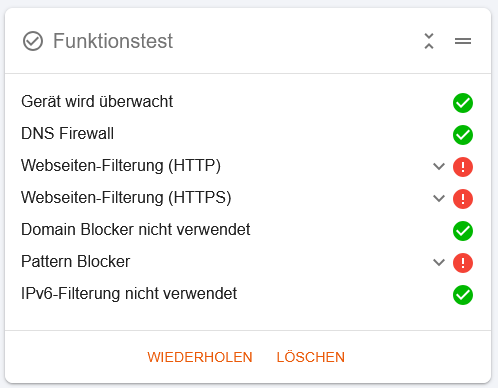Screen dimensions: 498x388
Task: Click the WIEDERHOLEN button
Action: click(200, 357)
